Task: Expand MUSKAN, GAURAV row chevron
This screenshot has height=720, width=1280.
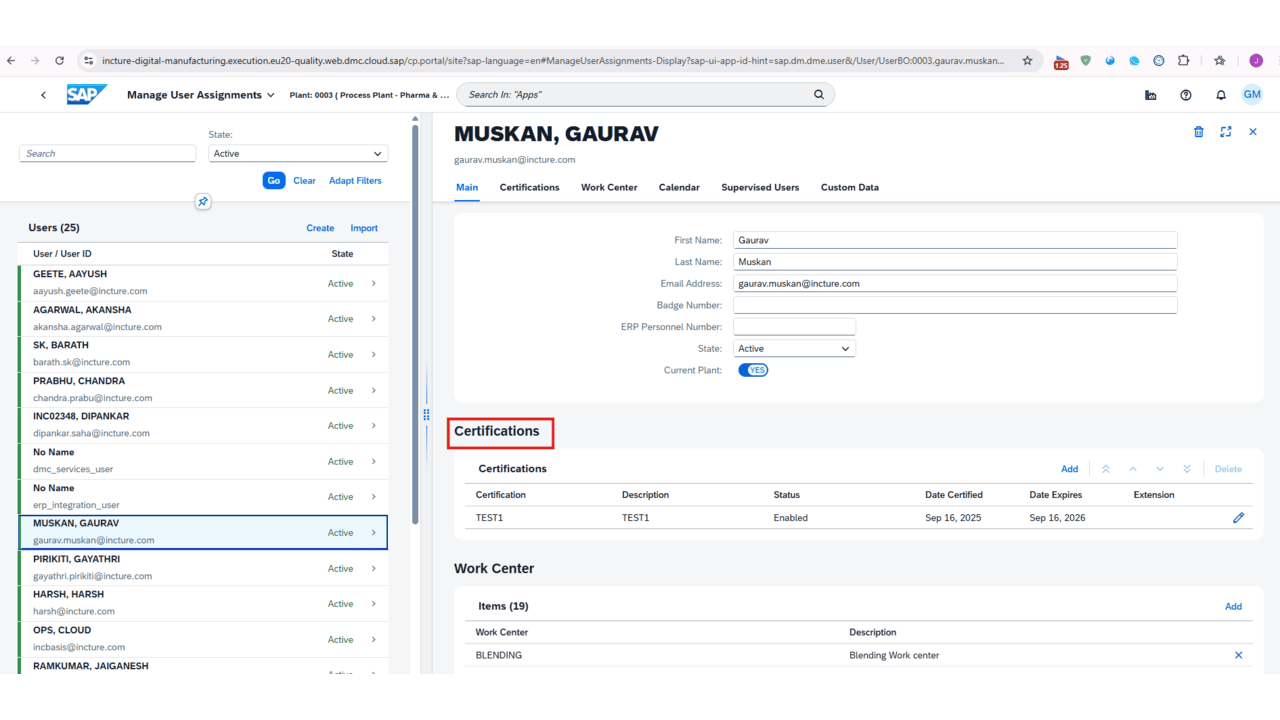Action: pyautogui.click(x=372, y=532)
